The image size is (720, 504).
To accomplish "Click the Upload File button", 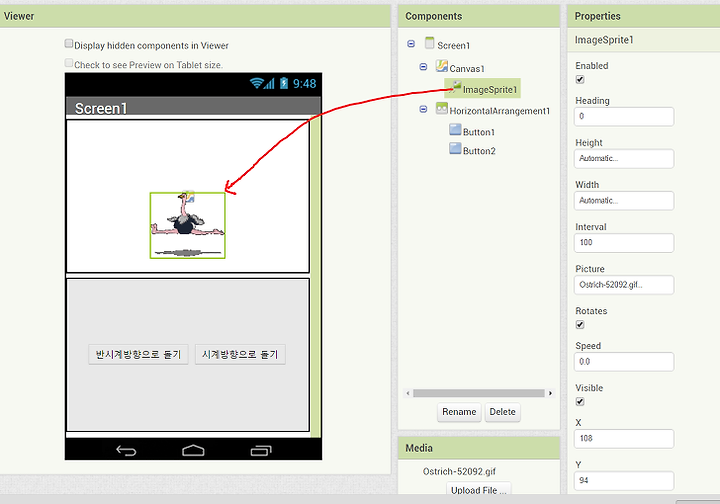I will tap(478, 489).
